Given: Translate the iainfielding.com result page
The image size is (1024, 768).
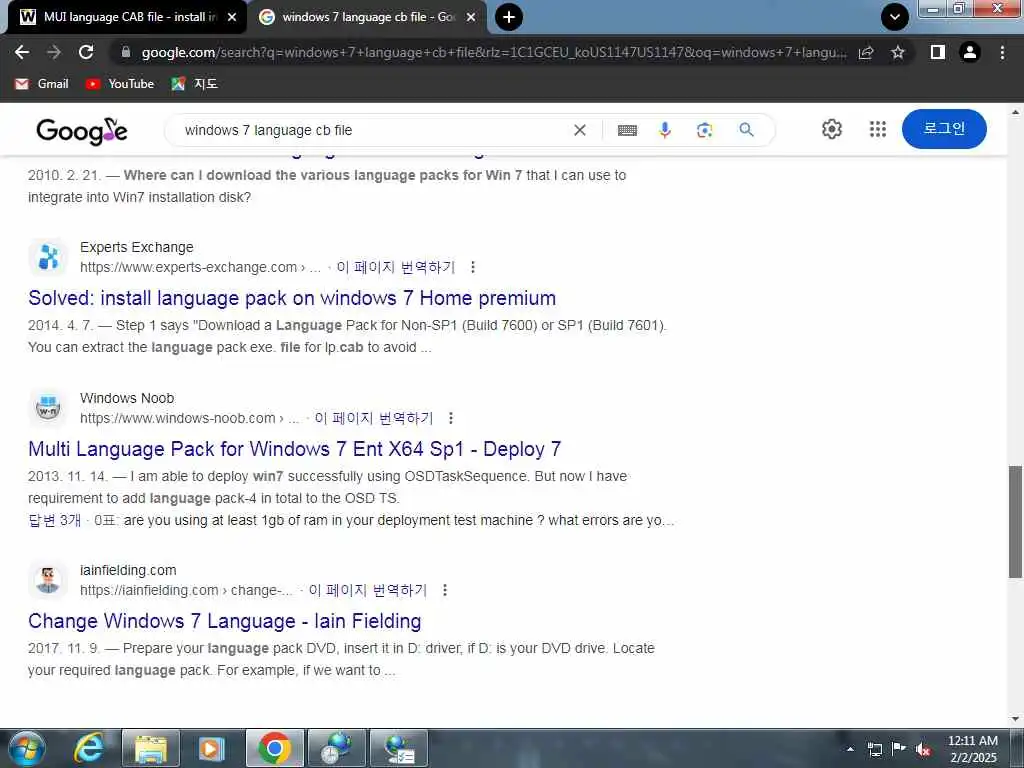Looking at the screenshot, I should click(368, 590).
